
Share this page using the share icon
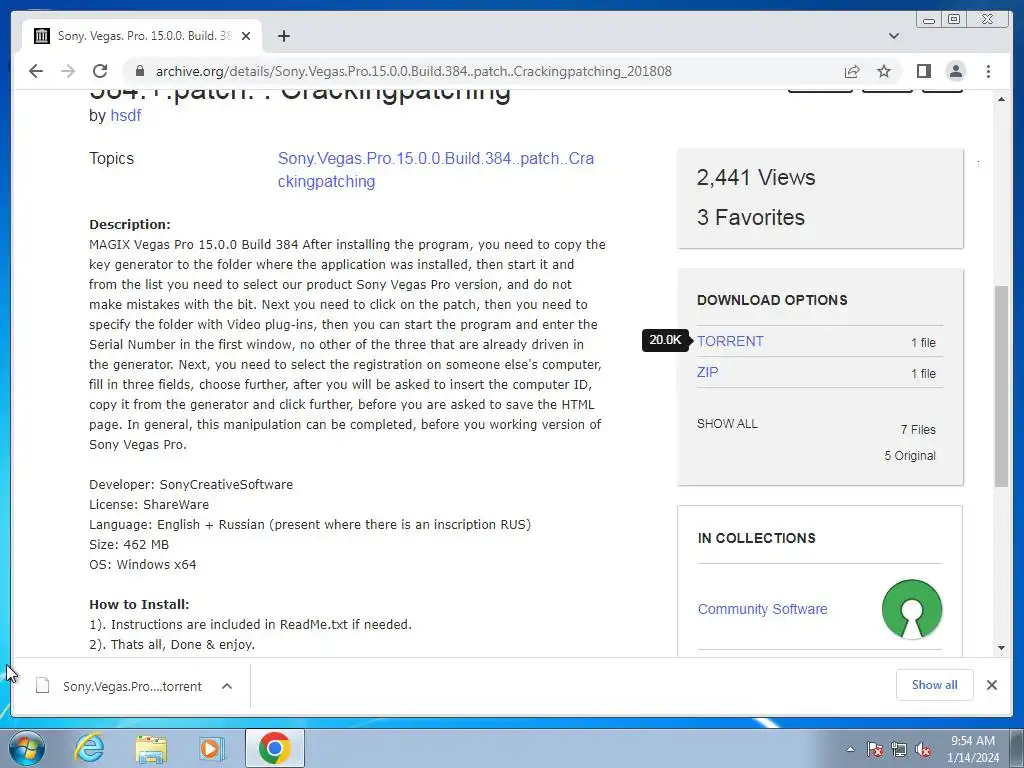pos(852,71)
